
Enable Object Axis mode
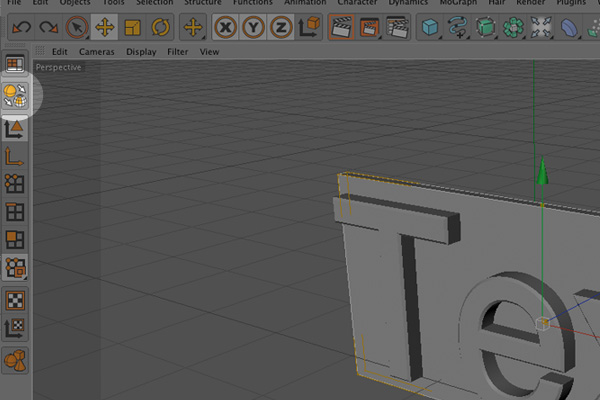[15, 157]
